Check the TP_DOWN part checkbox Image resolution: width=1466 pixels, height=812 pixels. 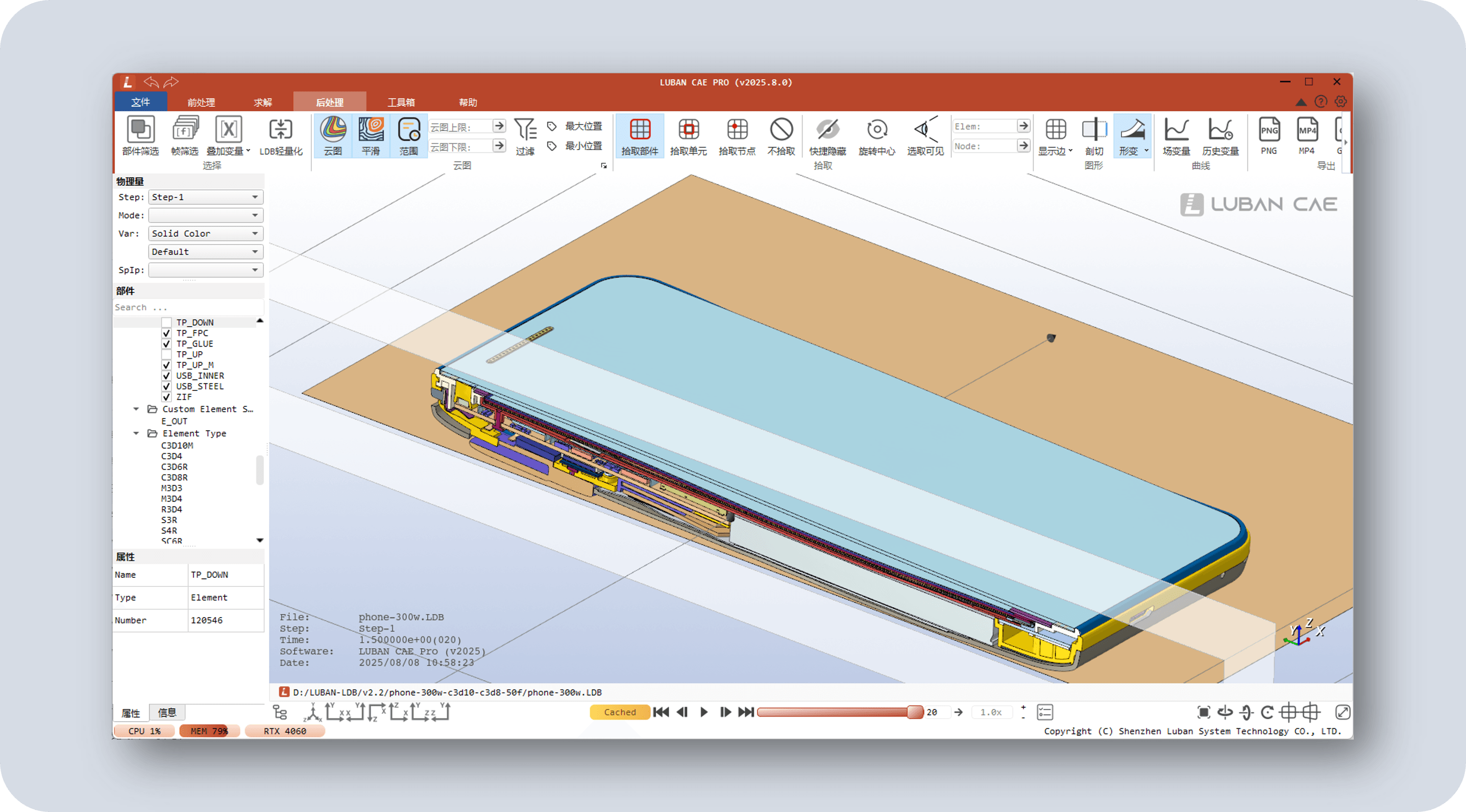166,323
